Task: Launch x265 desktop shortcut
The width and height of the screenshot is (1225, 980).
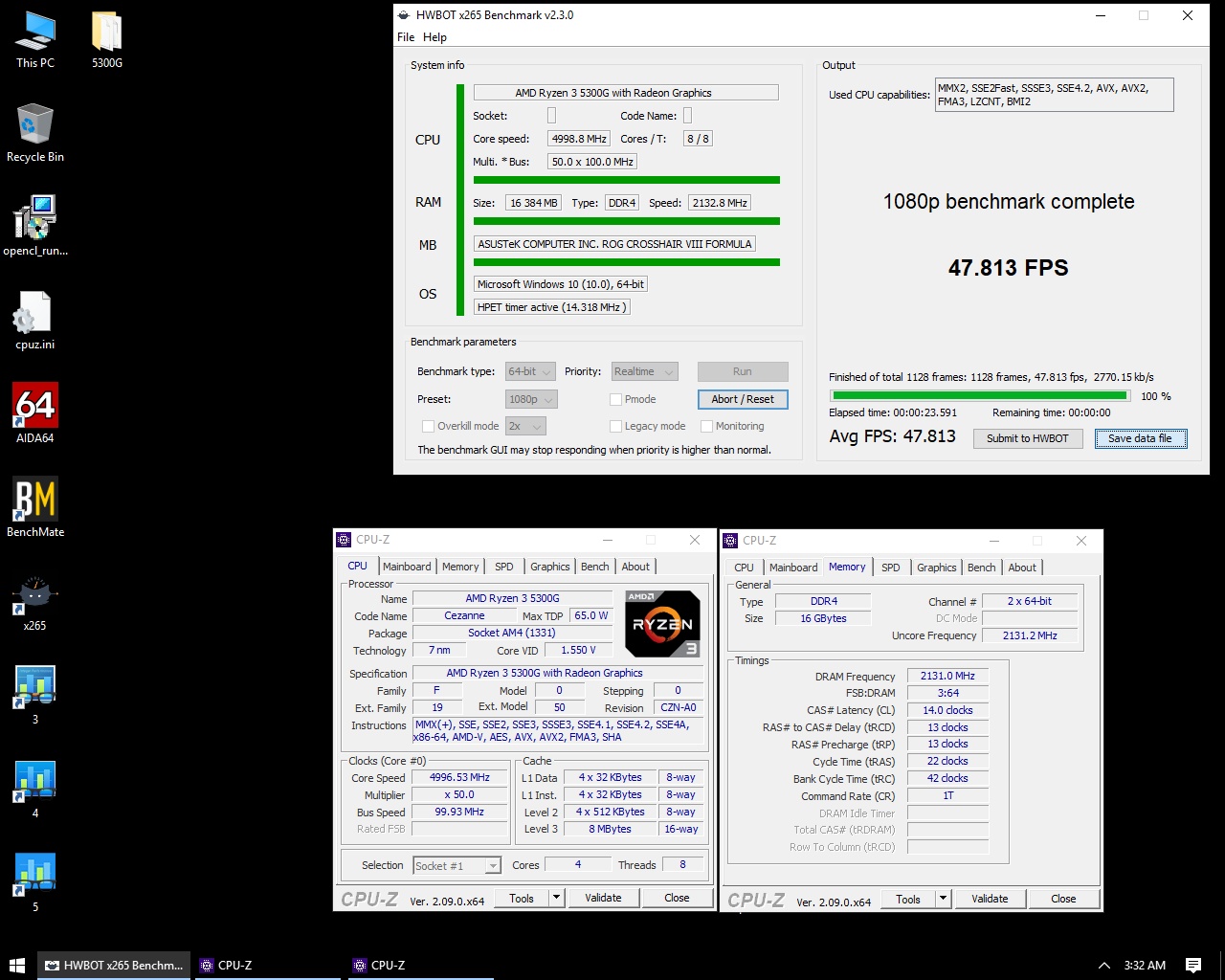Action: coord(35,603)
